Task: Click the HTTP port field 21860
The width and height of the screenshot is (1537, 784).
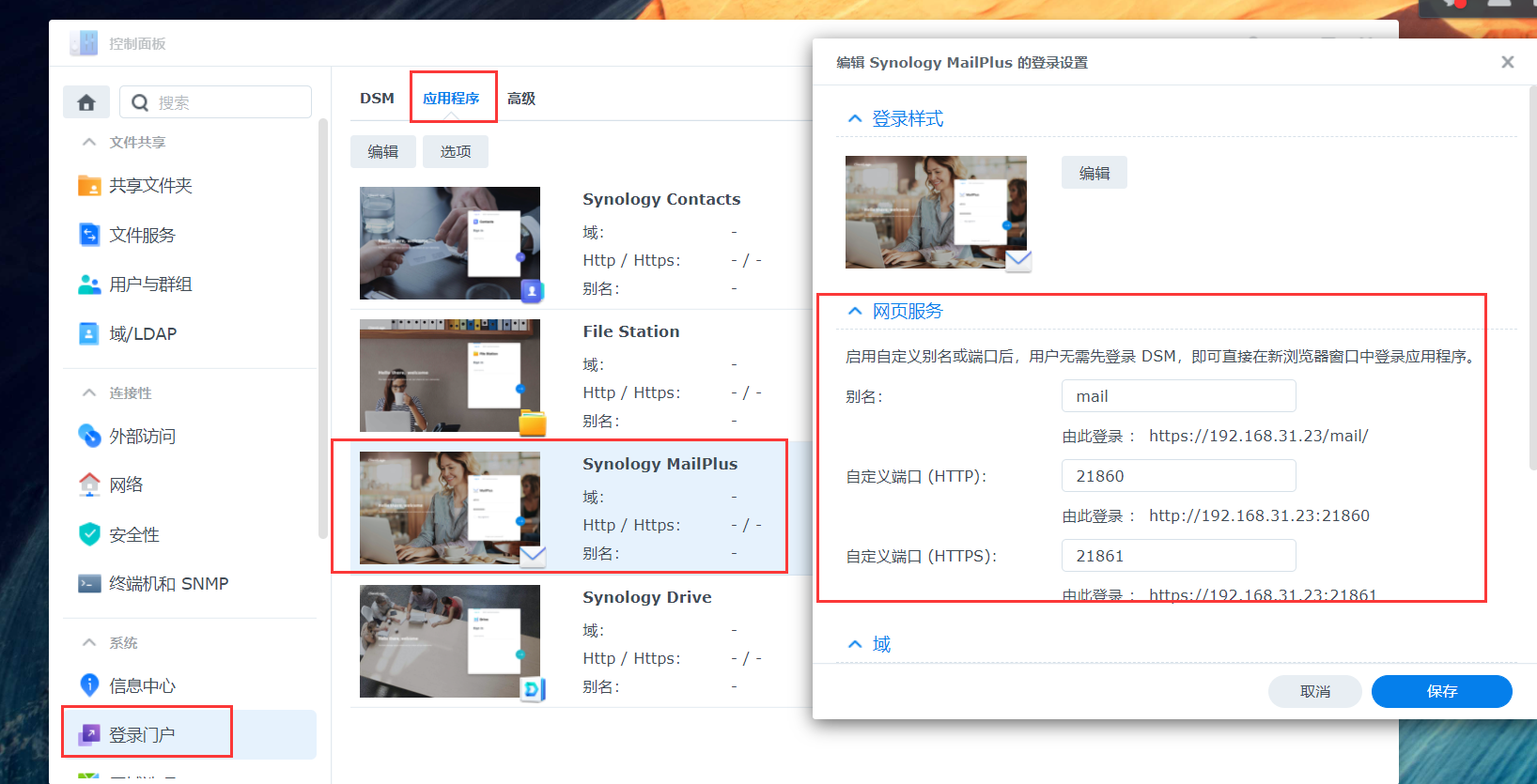Action: [x=1179, y=476]
